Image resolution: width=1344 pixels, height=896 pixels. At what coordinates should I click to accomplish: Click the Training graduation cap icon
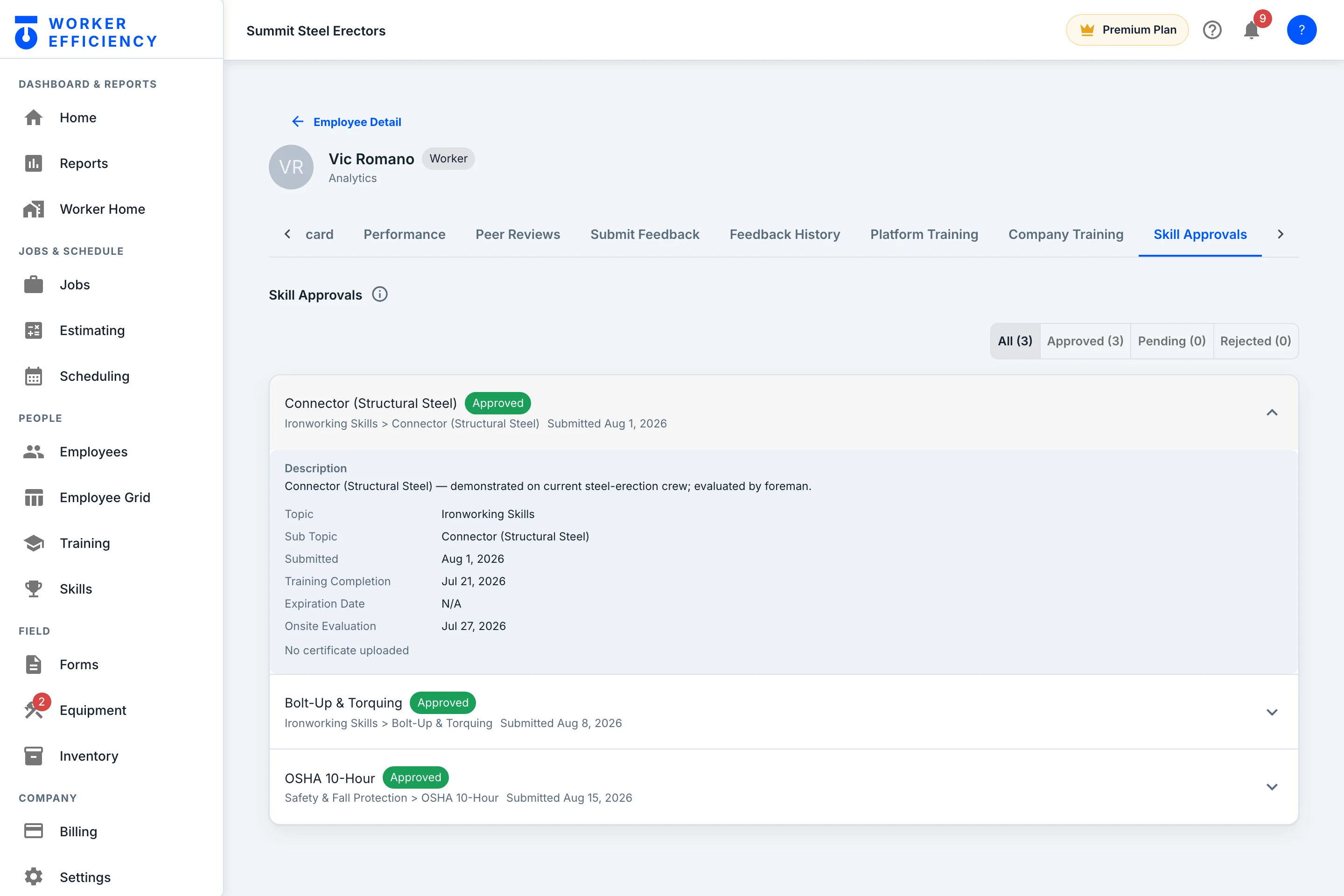tap(33, 543)
